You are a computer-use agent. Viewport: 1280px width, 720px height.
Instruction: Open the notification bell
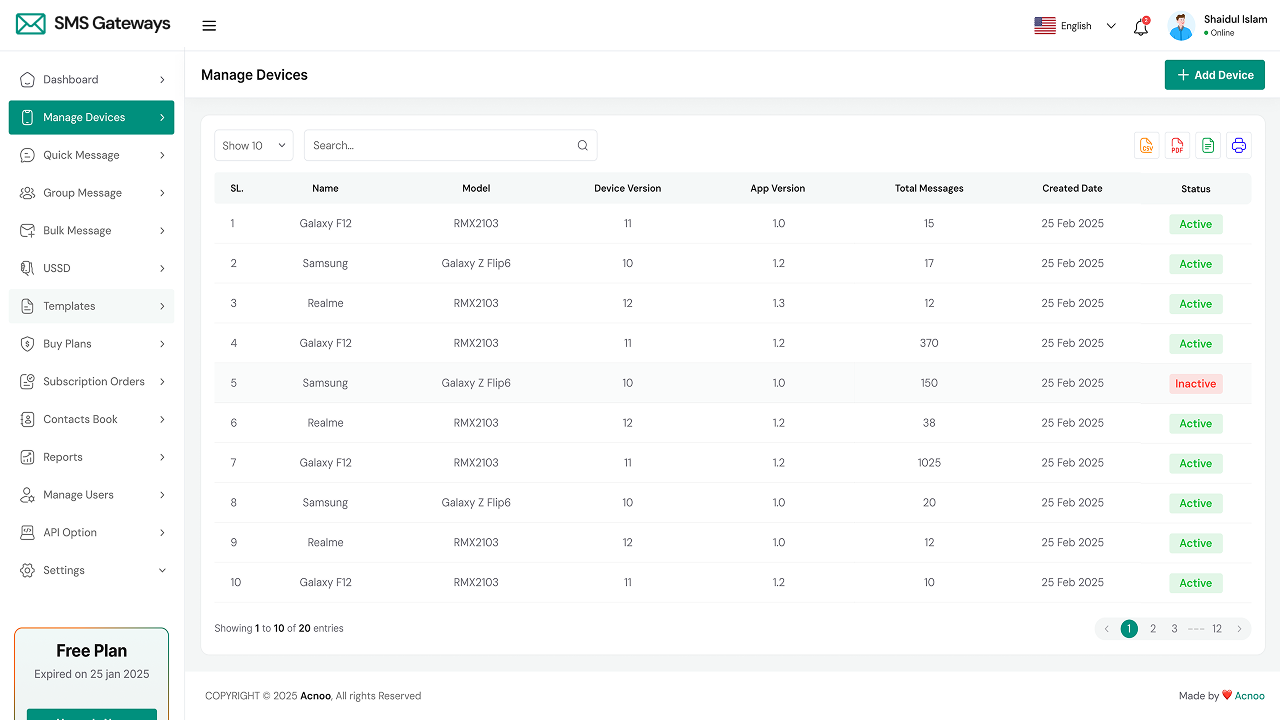pos(1140,27)
